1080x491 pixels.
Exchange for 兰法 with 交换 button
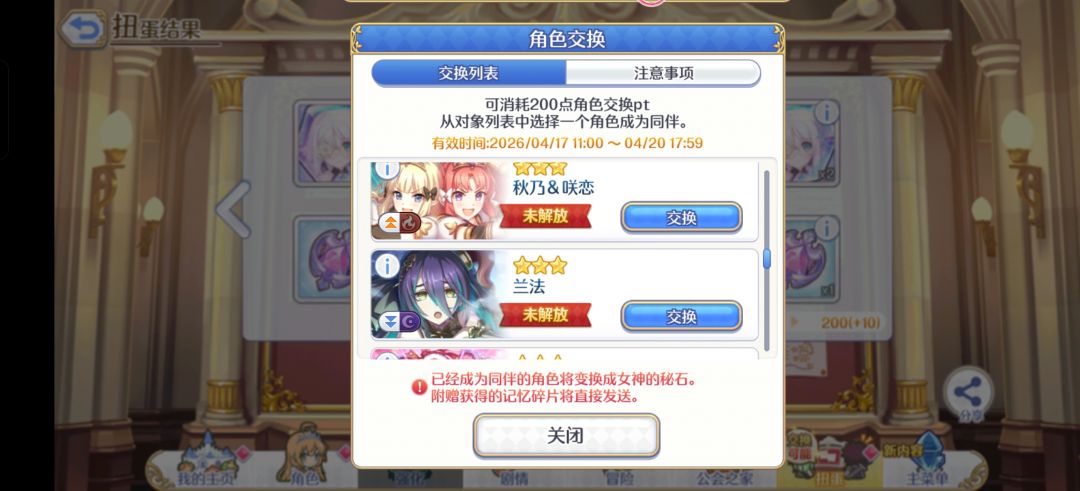pos(681,316)
